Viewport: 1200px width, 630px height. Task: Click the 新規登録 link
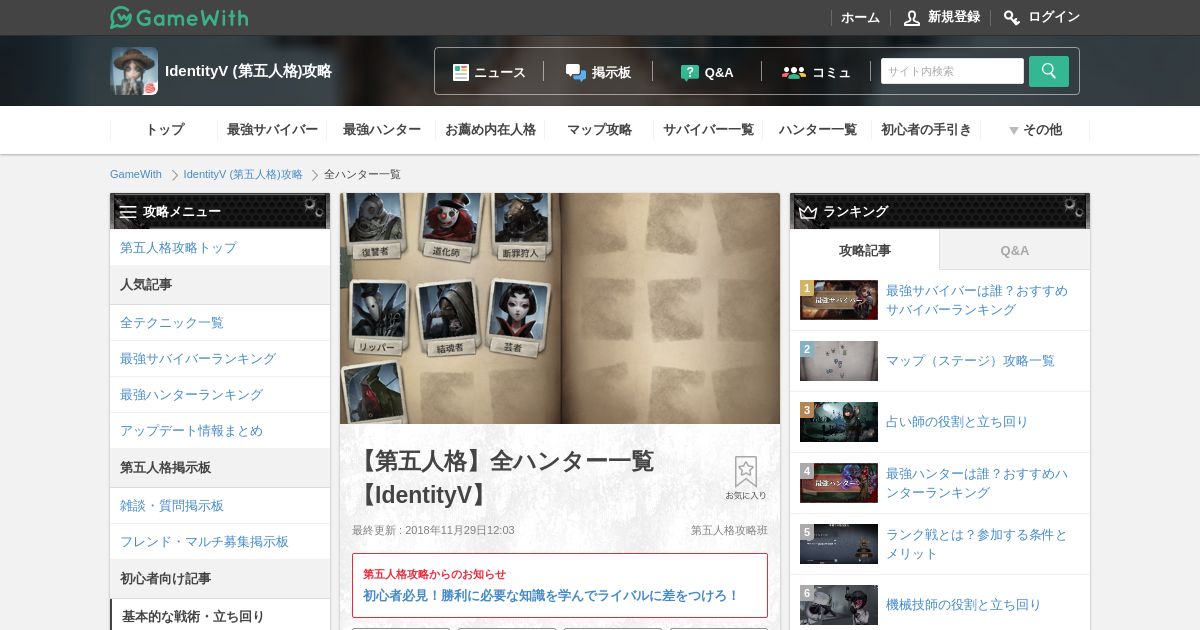coord(954,17)
